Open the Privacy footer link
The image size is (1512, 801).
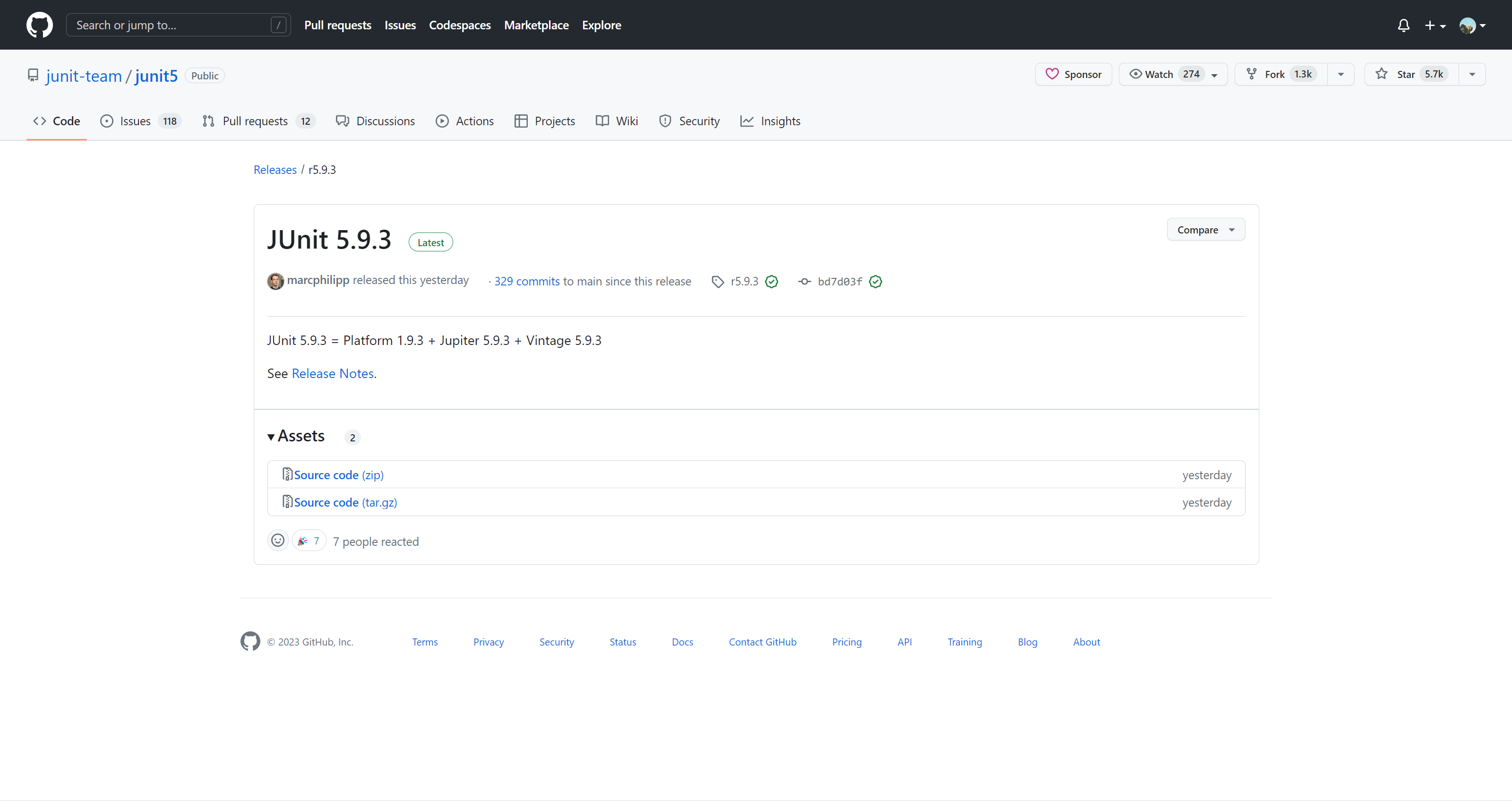pos(489,642)
